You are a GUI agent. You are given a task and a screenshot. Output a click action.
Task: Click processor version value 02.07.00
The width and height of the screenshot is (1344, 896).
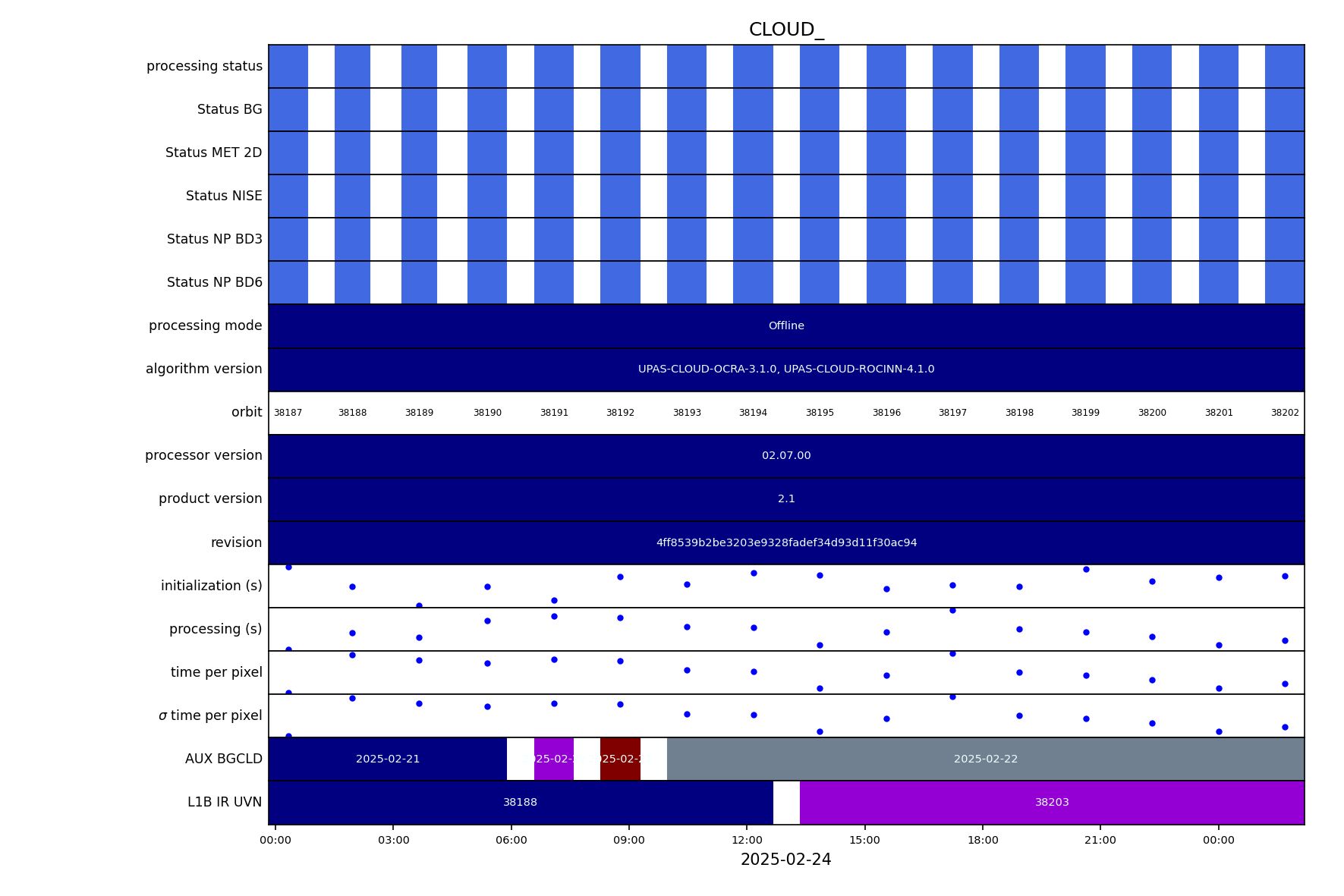[785, 456]
